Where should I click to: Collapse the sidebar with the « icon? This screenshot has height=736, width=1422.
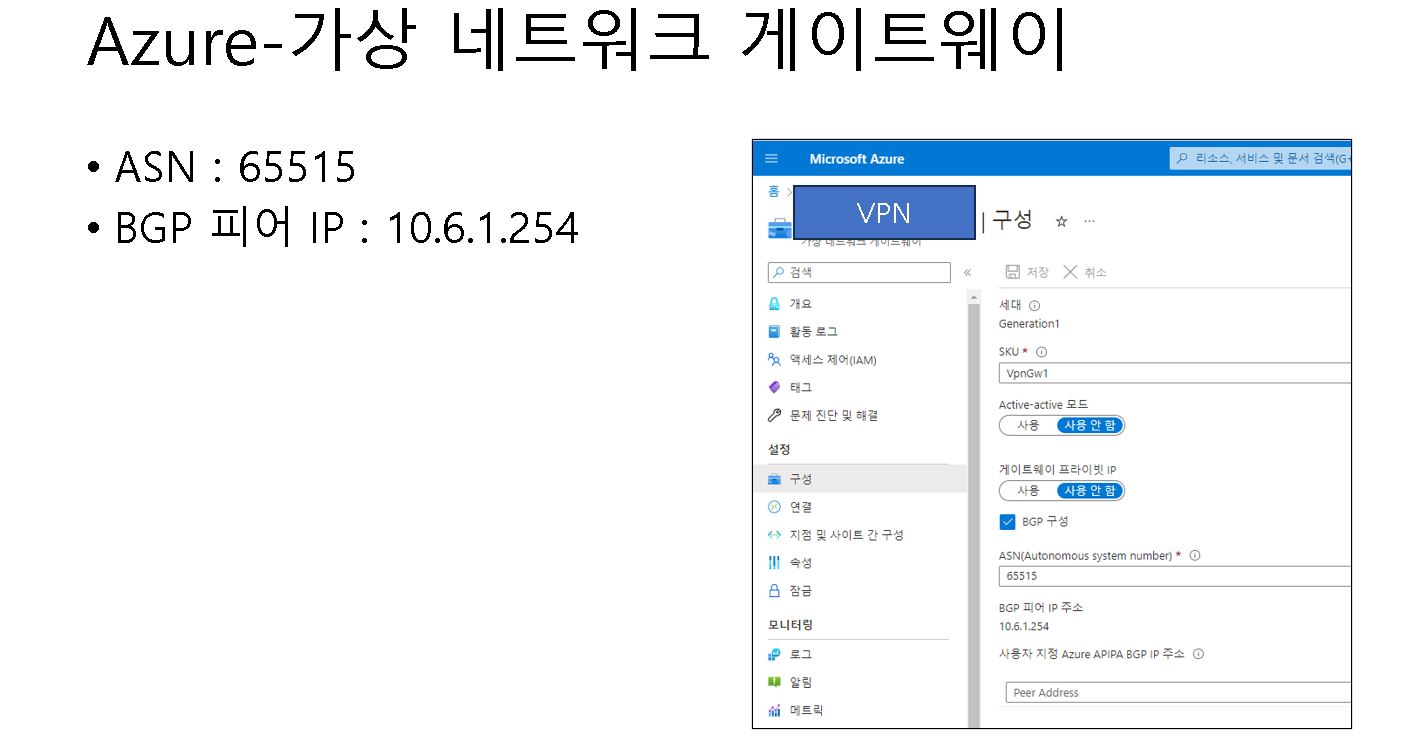point(967,272)
